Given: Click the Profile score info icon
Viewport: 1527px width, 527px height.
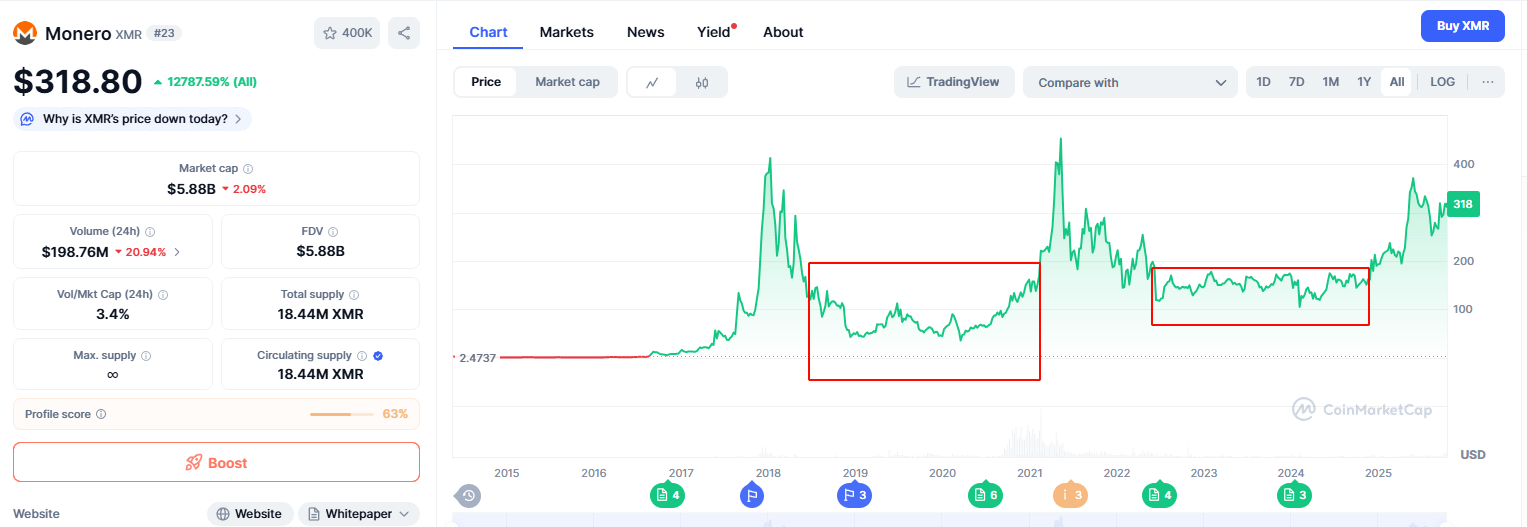Looking at the screenshot, I should pyautogui.click(x=101, y=414).
